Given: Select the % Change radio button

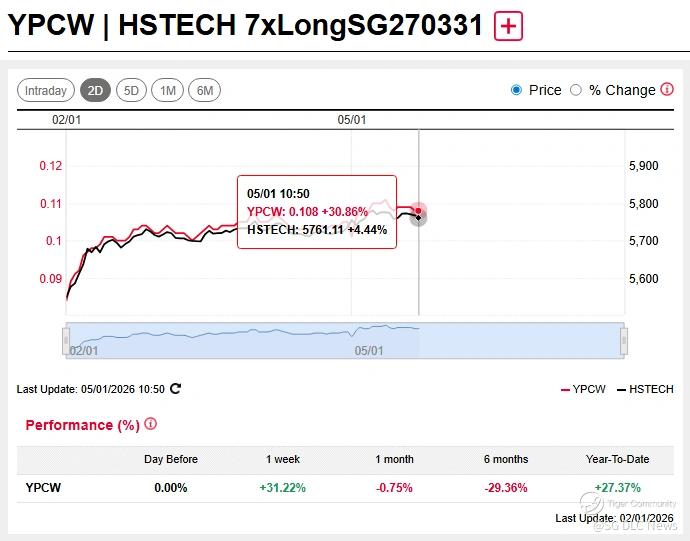Looking at the screenshot, I should click(576, 90).
